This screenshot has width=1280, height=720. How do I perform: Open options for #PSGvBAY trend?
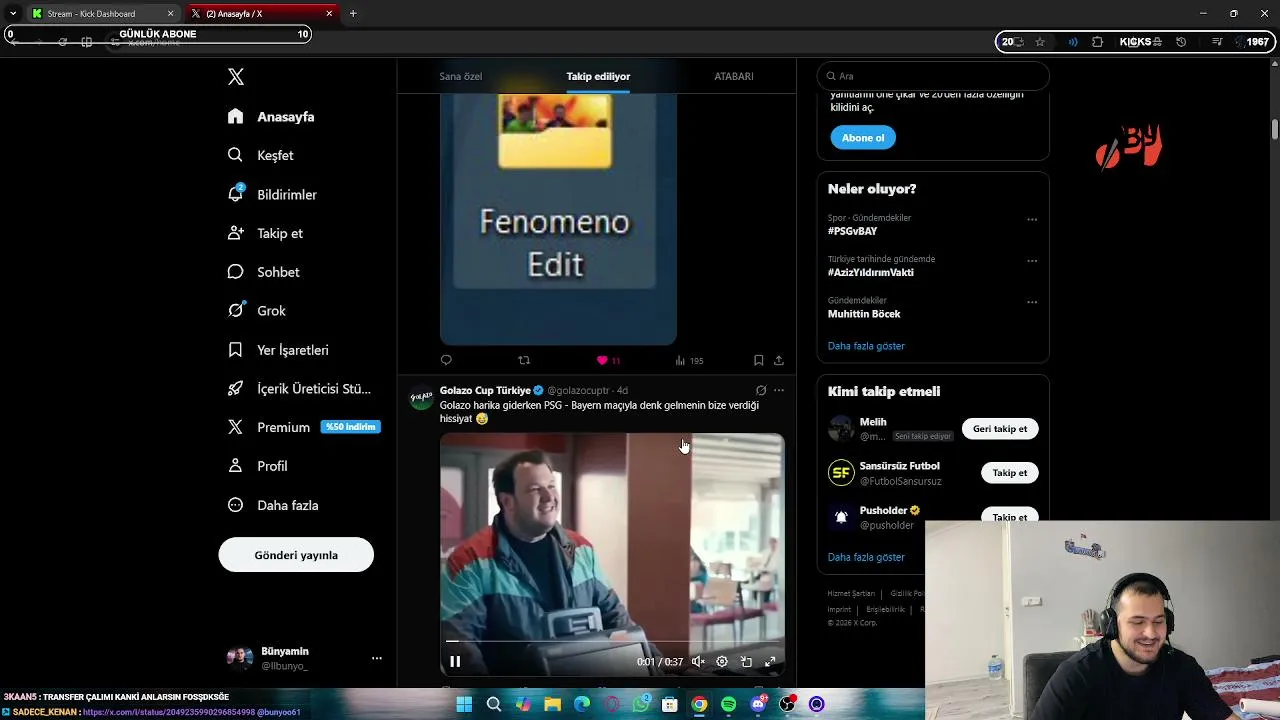(x=1032, y=219)
